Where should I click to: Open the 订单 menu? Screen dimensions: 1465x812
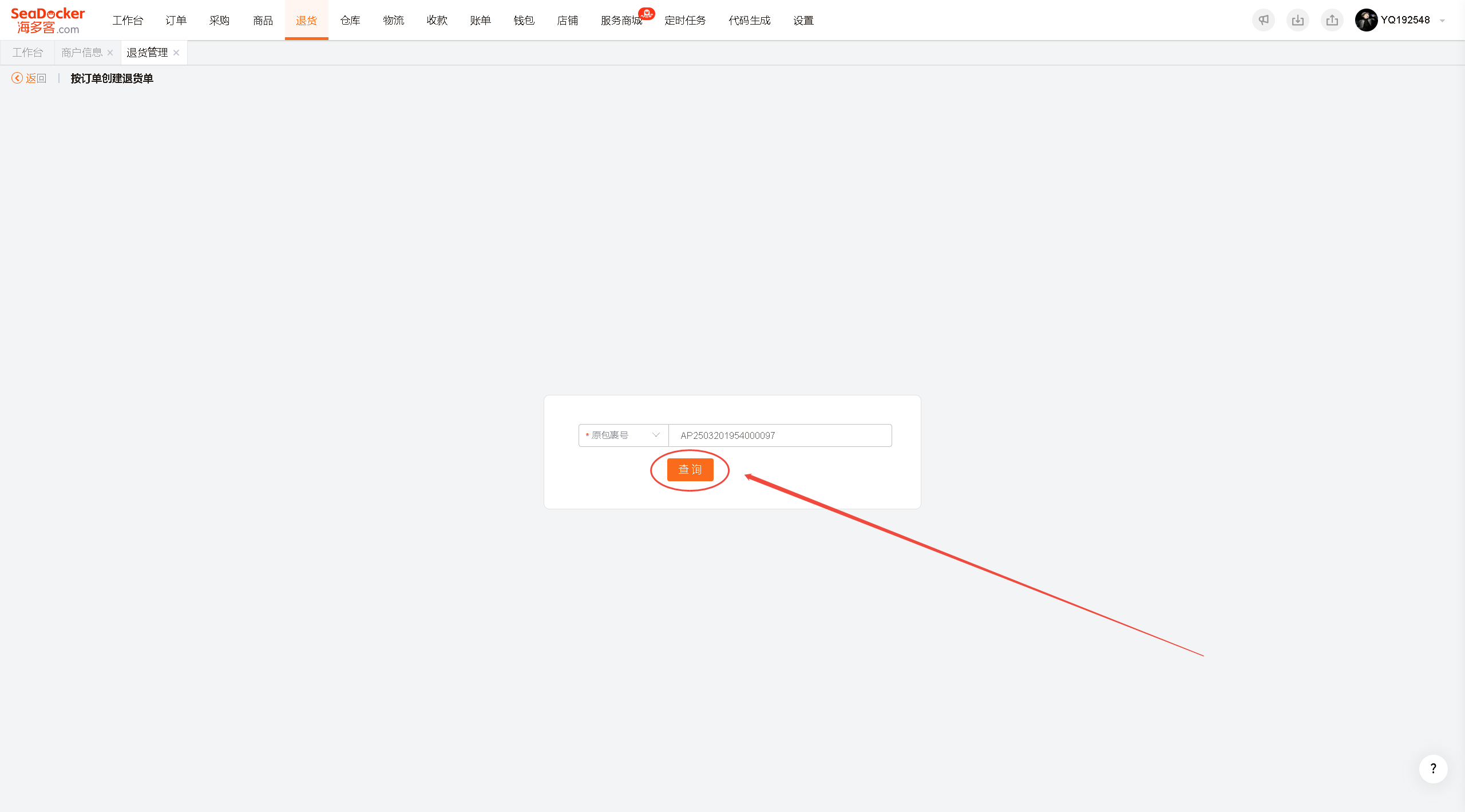[x=176, y=21]
